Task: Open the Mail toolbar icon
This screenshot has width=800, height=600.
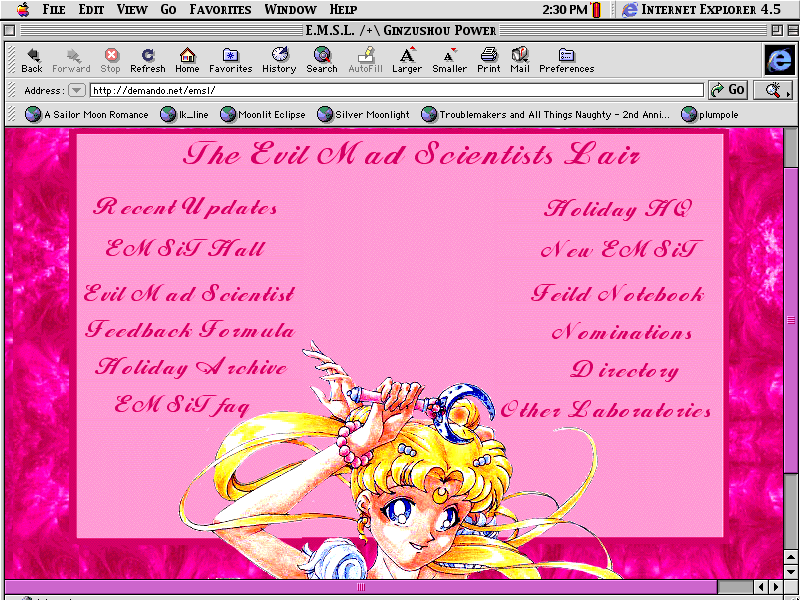Action: coord(520,56)
